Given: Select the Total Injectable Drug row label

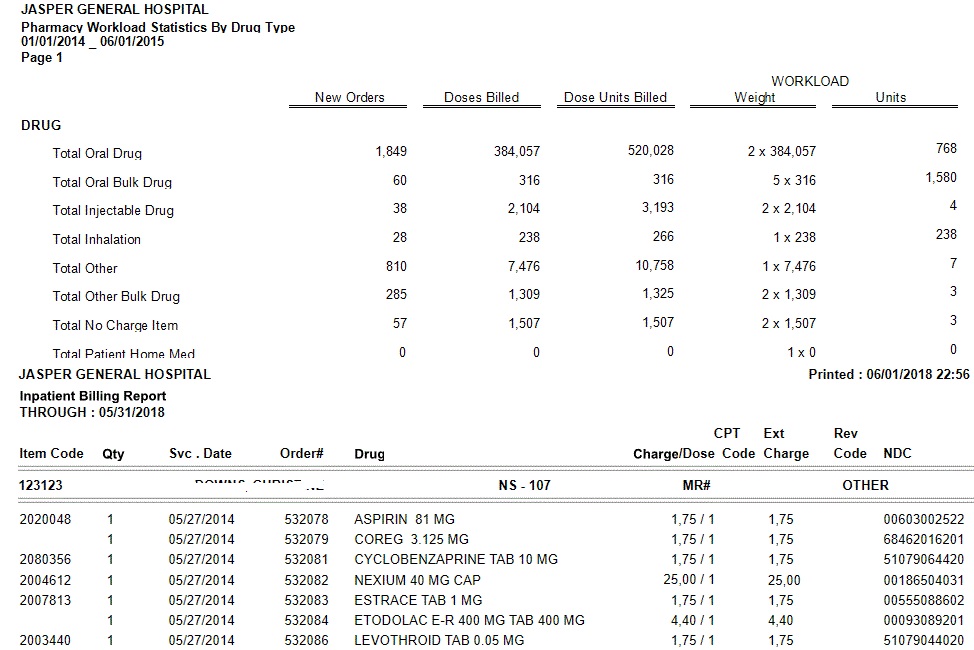Looking at the screenshot, I should (x=113, y=211).
